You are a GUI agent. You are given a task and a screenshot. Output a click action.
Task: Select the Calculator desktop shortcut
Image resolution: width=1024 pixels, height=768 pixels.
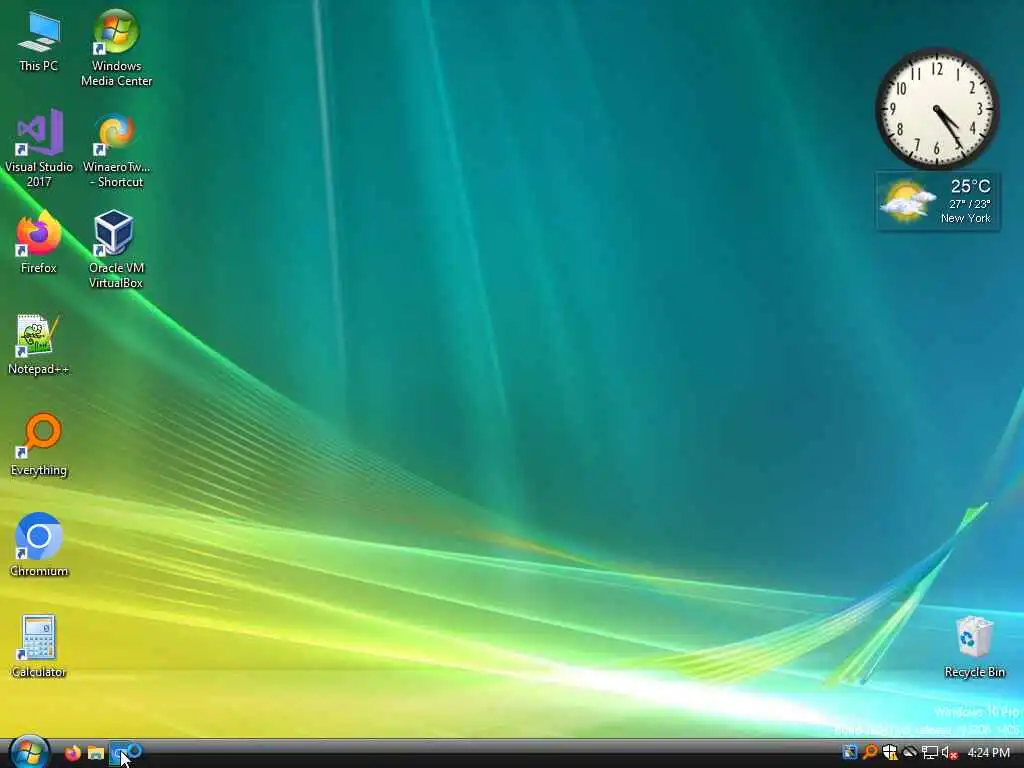[x=39, y=647]
